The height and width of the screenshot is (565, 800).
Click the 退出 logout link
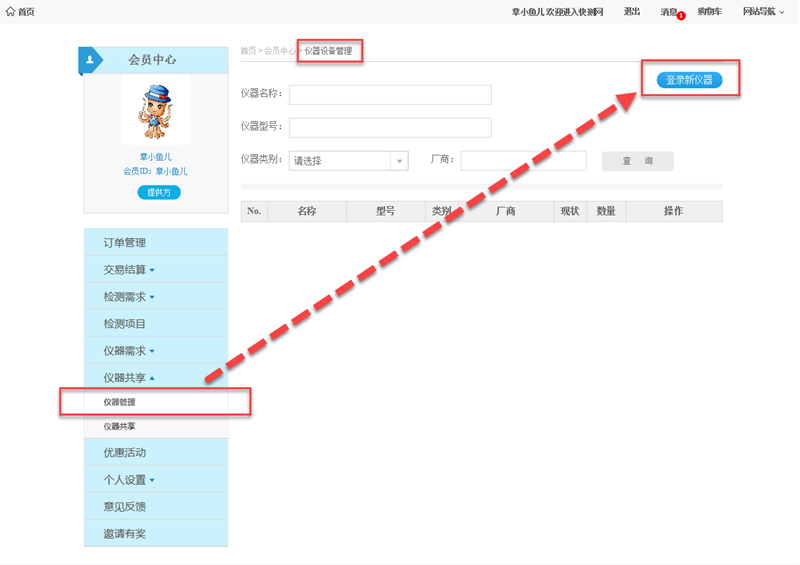632,12
